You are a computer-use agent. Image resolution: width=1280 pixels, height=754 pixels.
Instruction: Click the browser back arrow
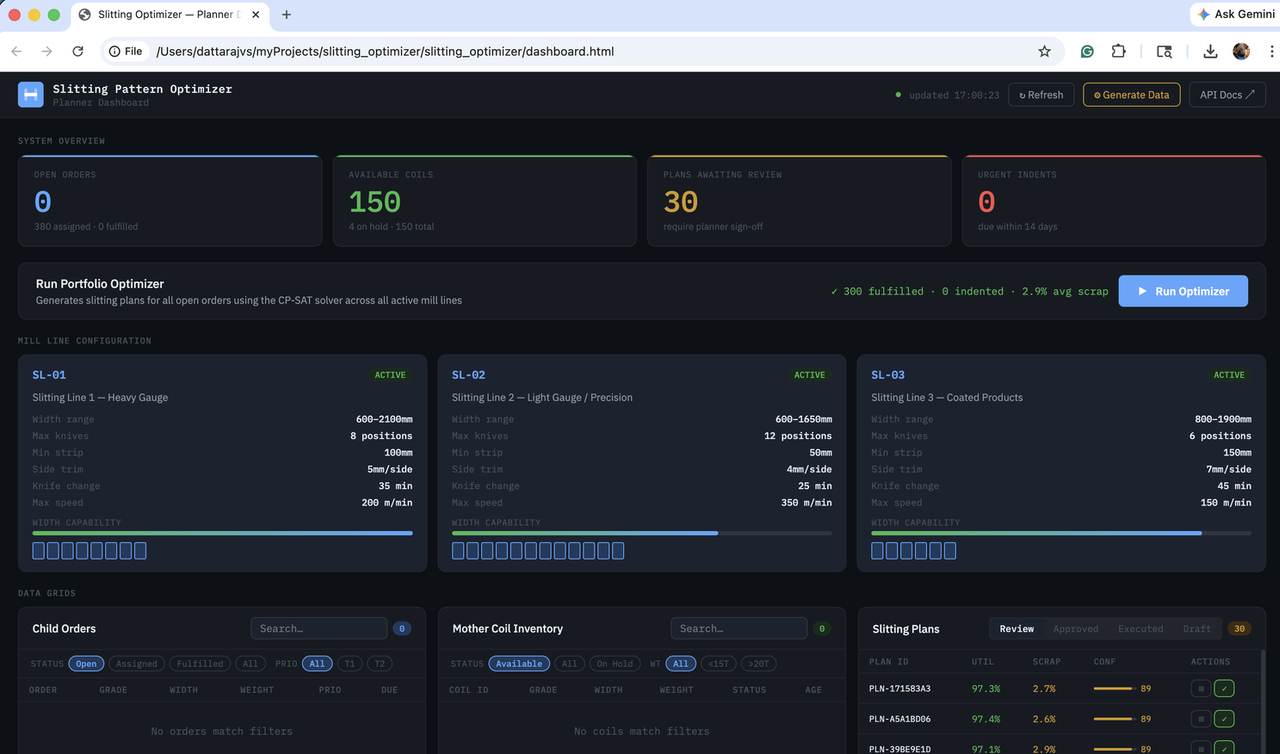pos(17,51)
